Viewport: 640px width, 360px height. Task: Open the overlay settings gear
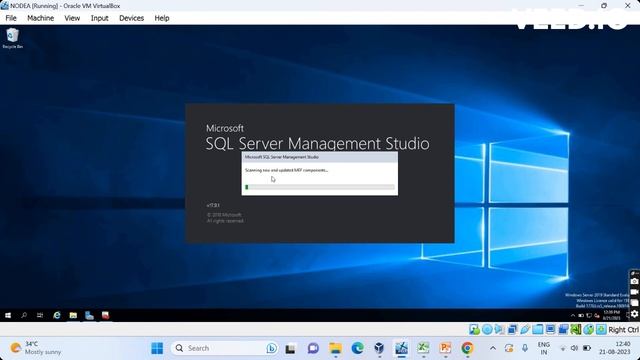(x=634, y=313)
